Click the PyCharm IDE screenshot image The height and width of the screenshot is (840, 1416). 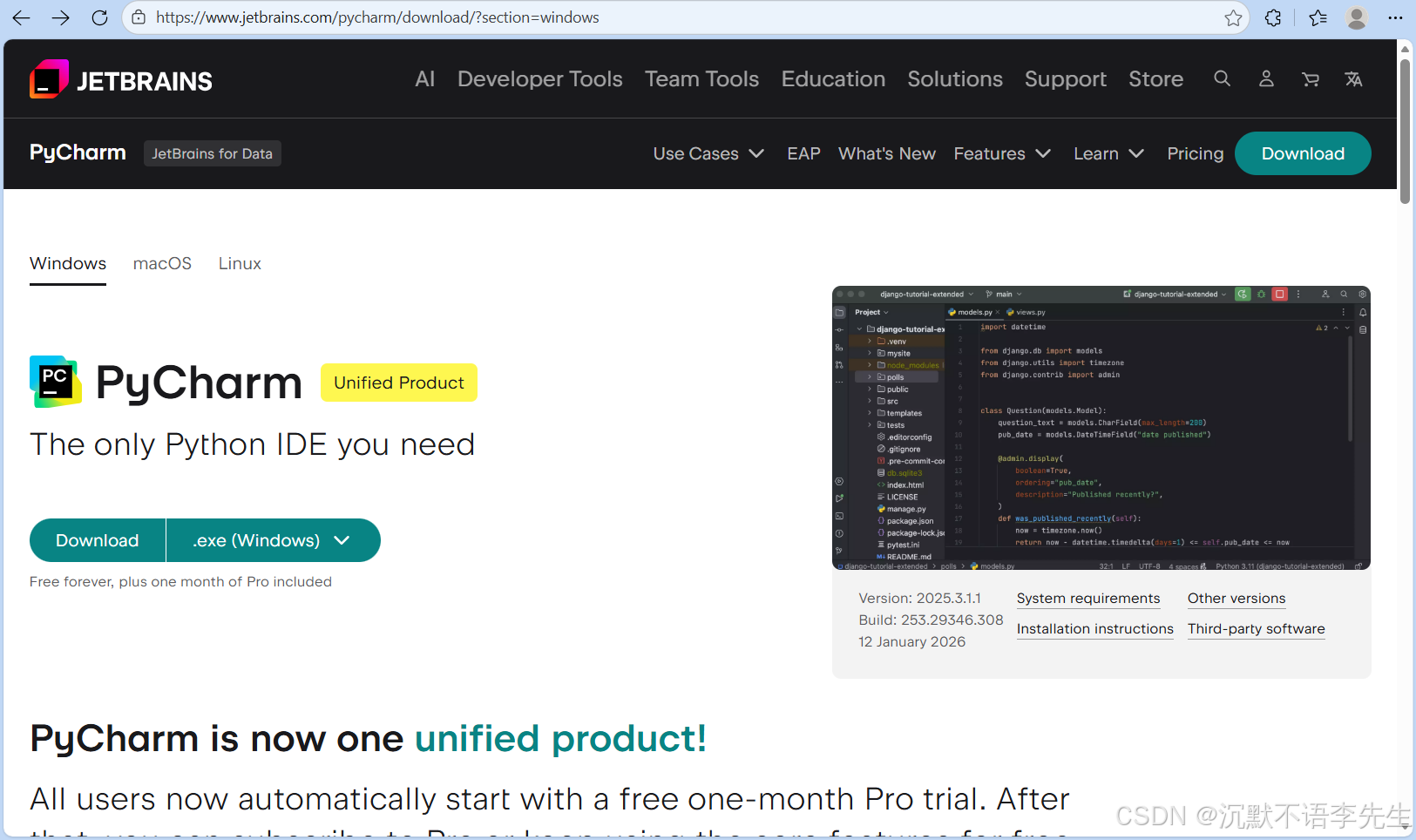(1101, 428)
